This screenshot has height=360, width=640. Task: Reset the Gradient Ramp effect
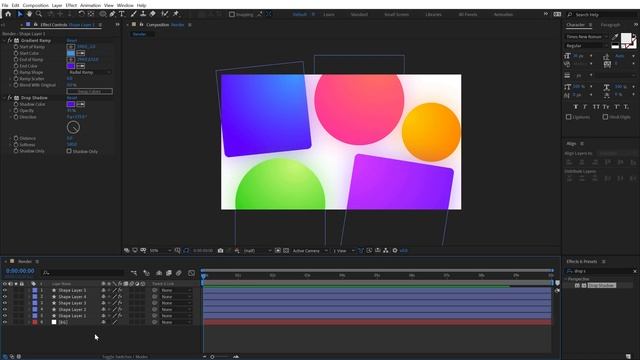click(71, 40)
